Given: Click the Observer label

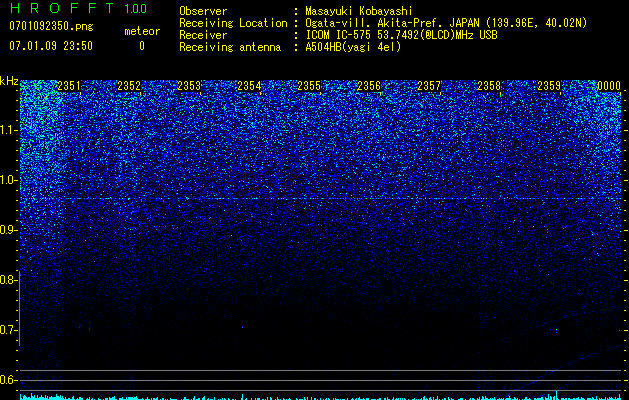Looking at the screenshot, I should pos(203,11).
